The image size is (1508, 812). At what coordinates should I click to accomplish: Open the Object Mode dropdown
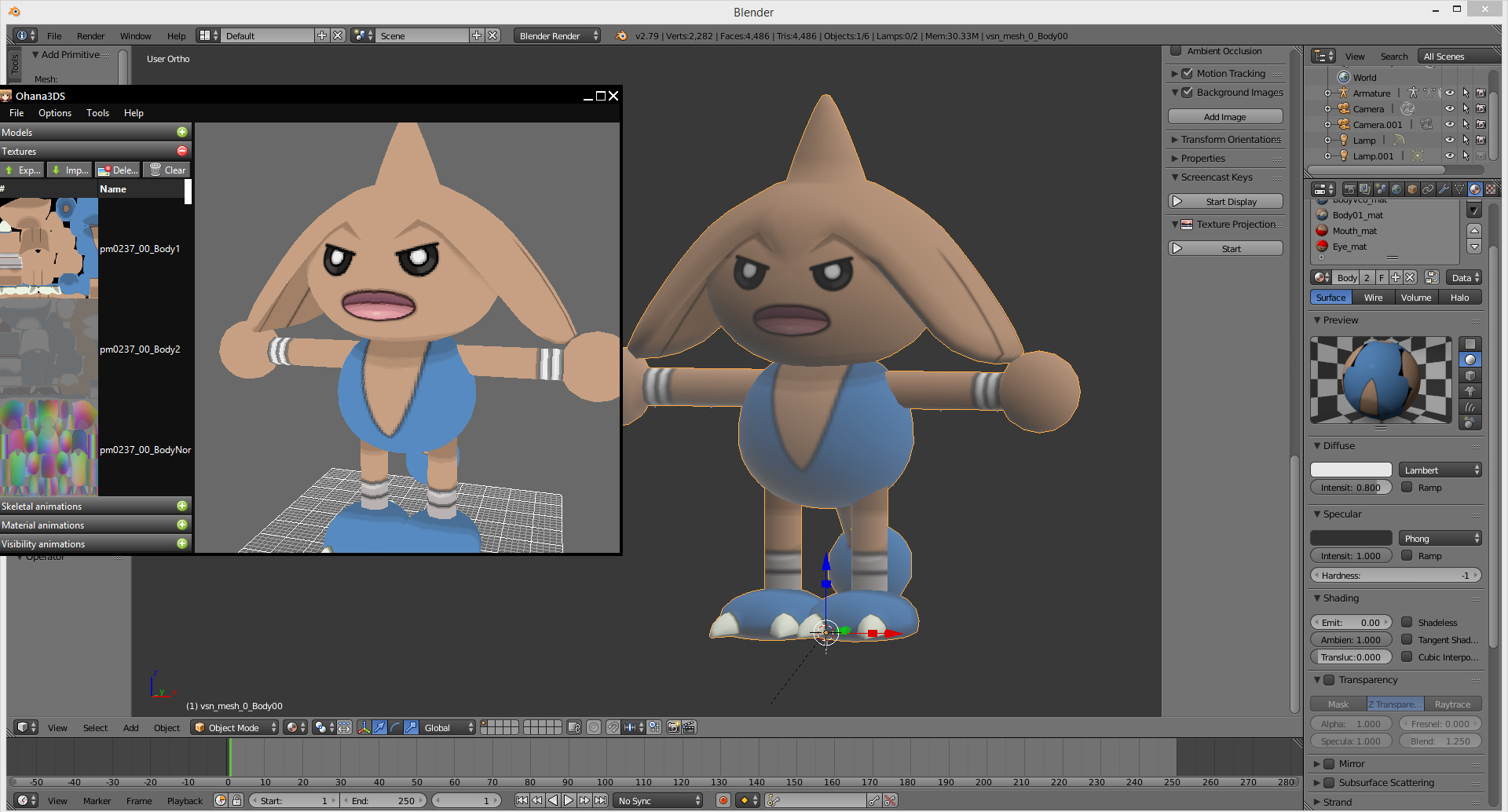point(236,727)
